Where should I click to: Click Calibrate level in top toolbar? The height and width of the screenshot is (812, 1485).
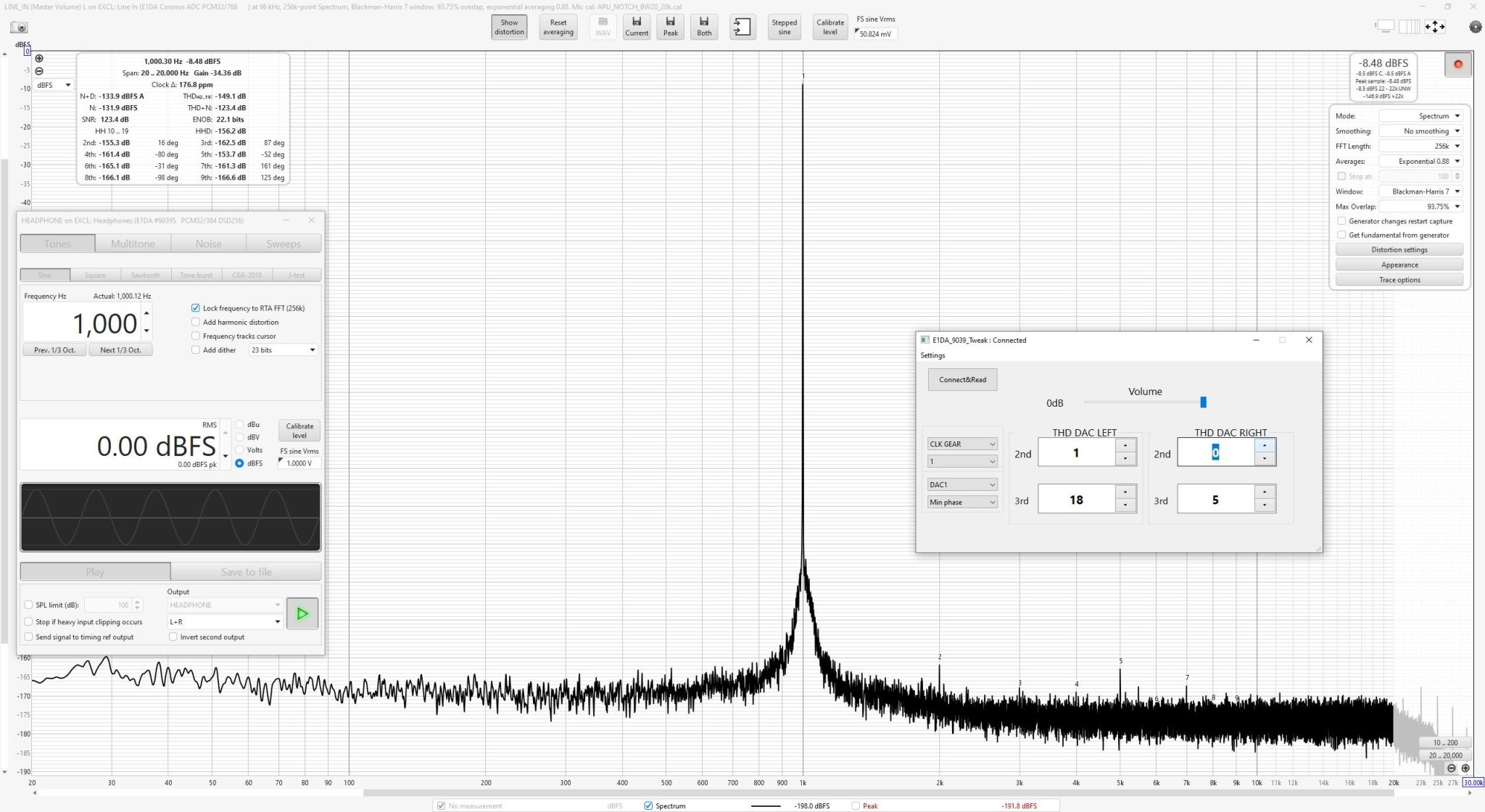(830, 28)
